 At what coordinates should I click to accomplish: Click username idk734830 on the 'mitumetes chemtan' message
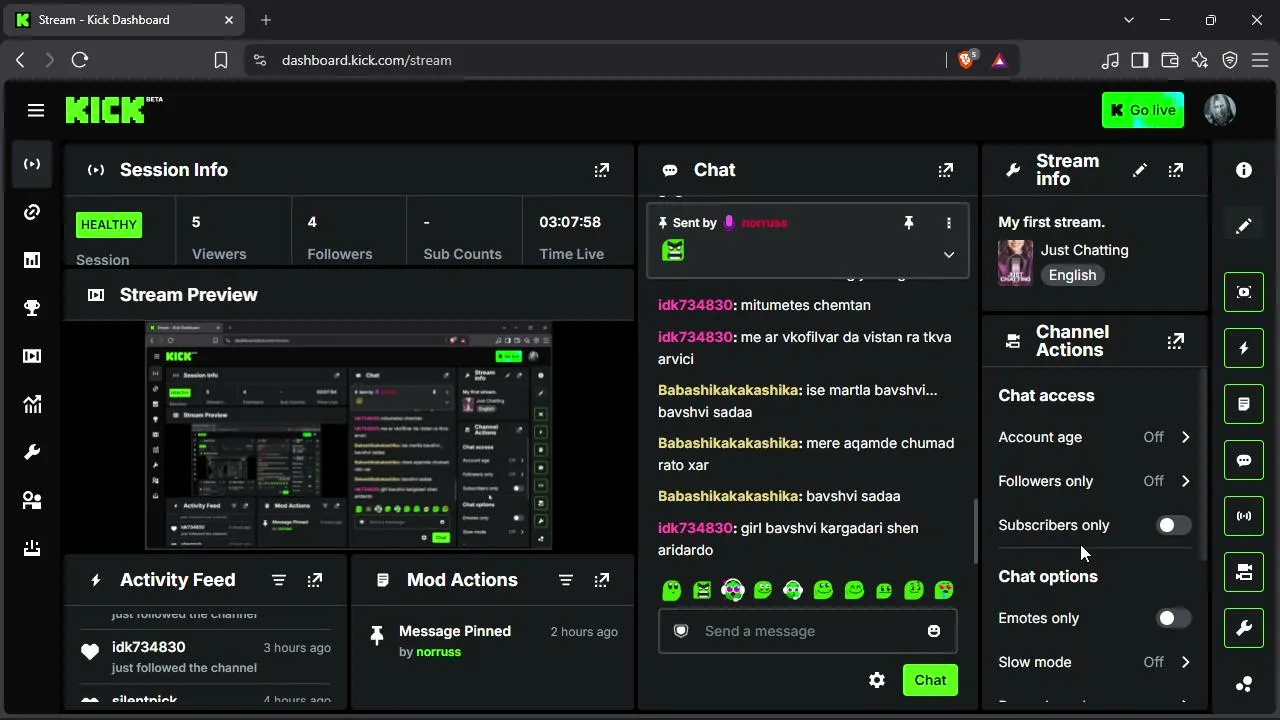coord(695,305)
